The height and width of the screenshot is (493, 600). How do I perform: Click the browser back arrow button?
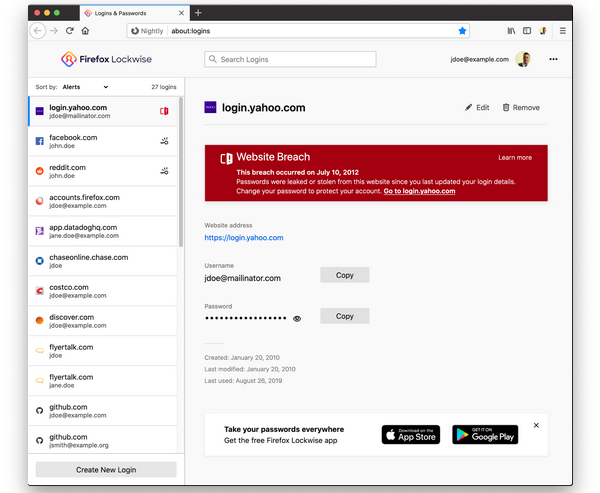coord(38,31)
